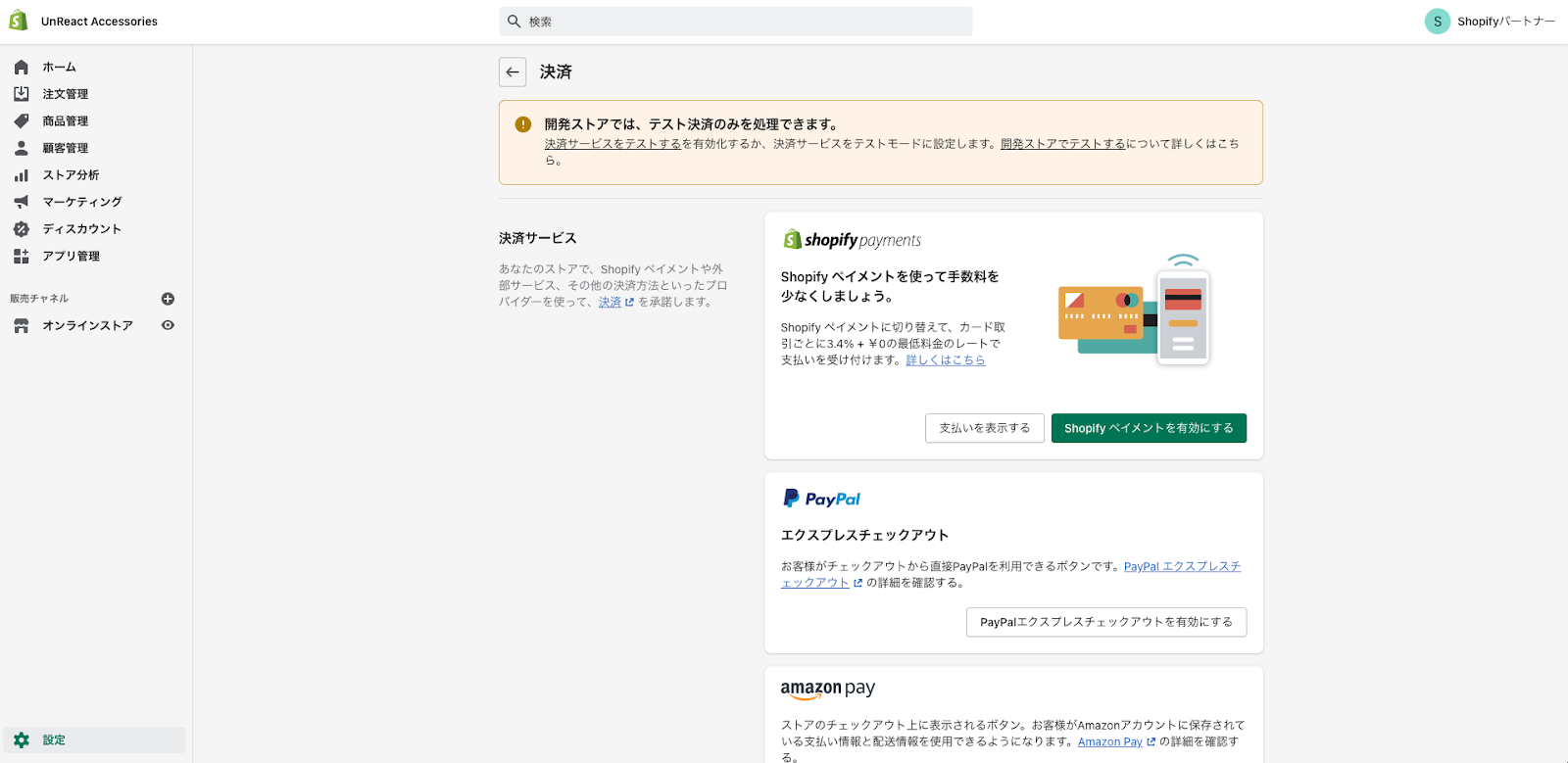Open アプリ管理 in the sidebar
Image resolution: width=1568 pixels, height=763 pixels.
pos(71,256)
